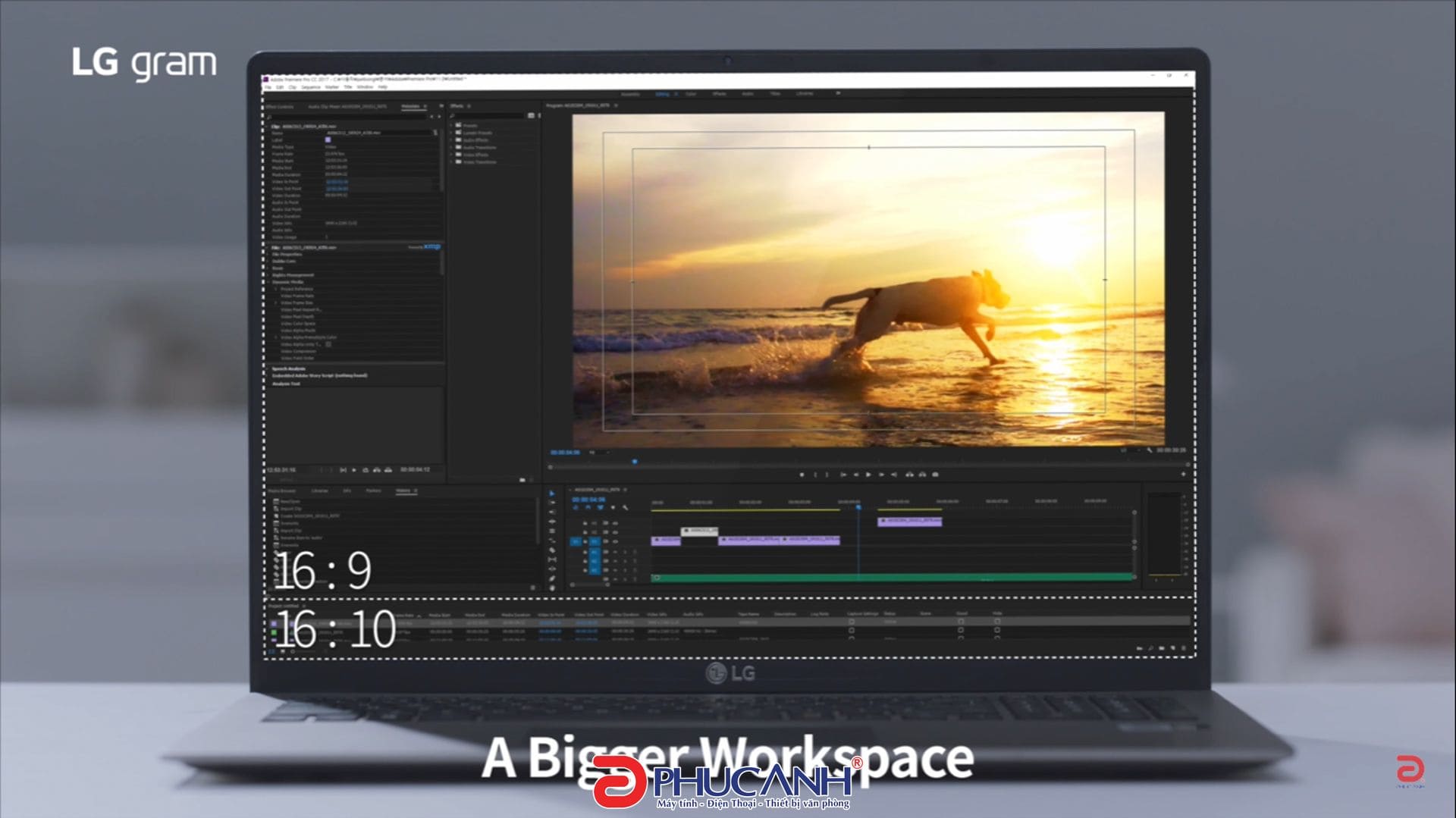The image size is (1456, 818).
Task: Expand the Video Transitions folder
Action: [x=451, y=162]
